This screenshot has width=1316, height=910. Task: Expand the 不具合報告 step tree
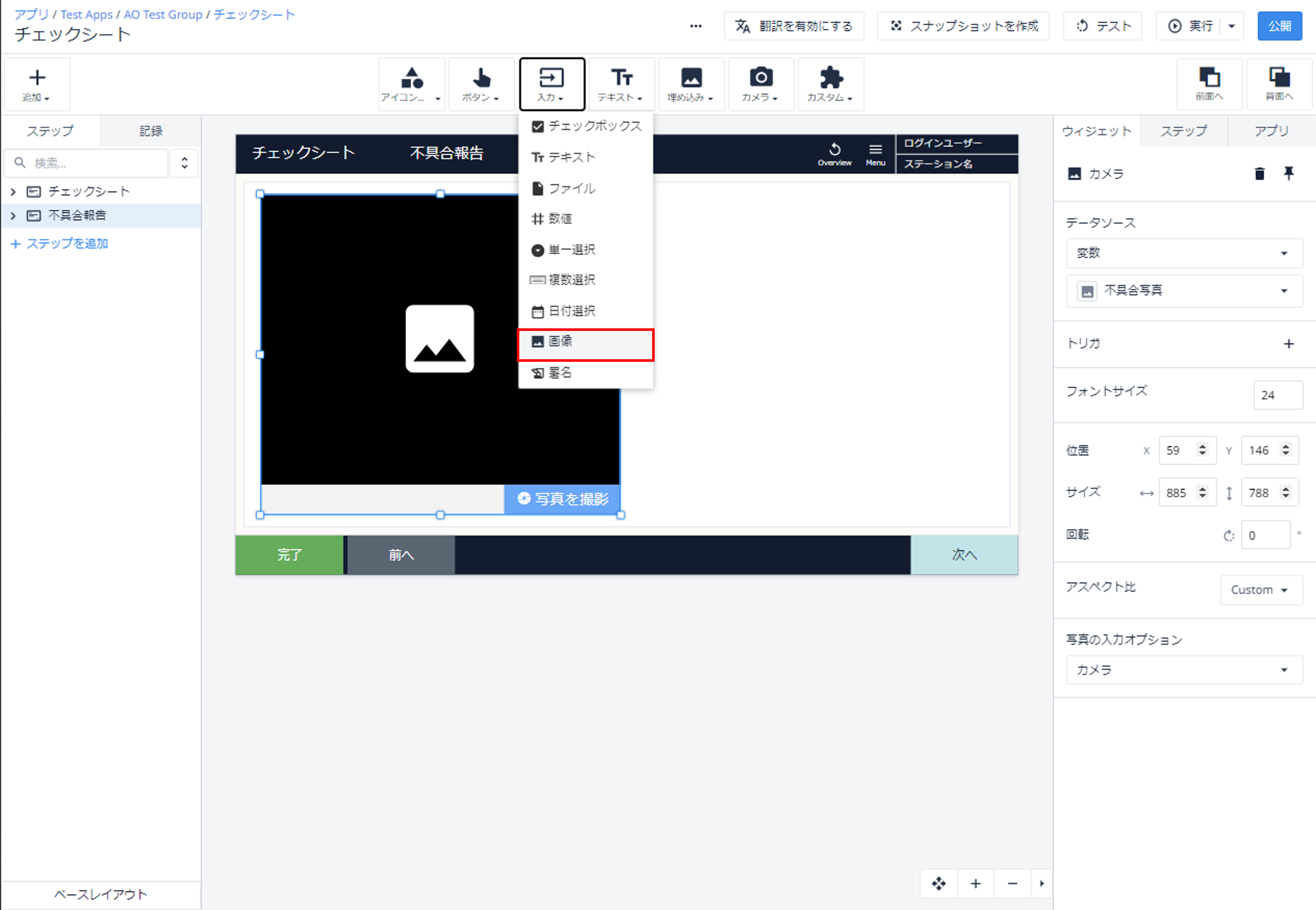click(x=13, y=215)
